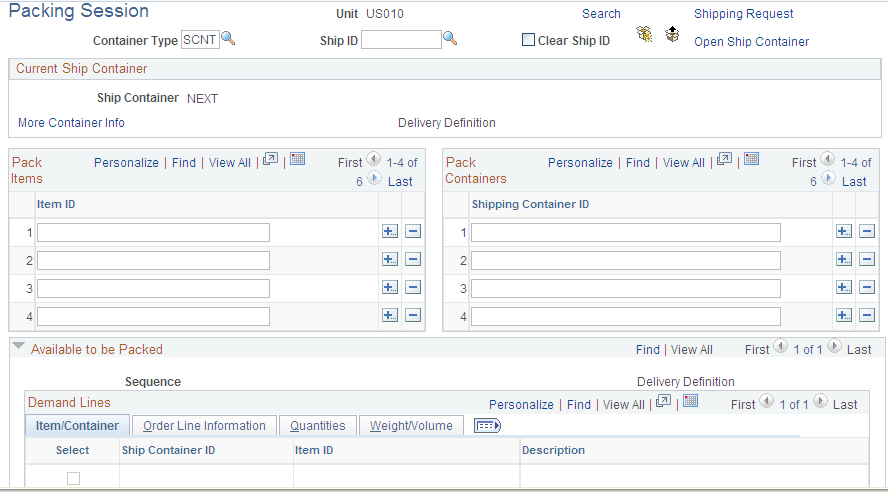Click Shipping Container ID field in row 4

(x=626, y=316)
